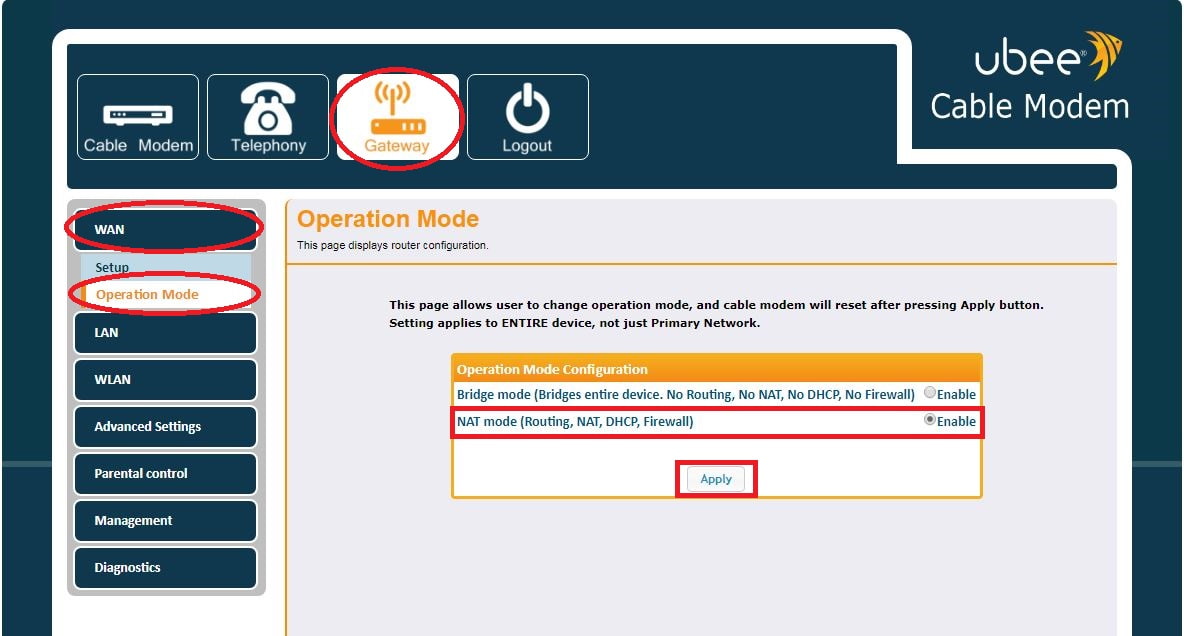Click the Apply button
Screen dimensions: 1184x636
coord(716,479)
